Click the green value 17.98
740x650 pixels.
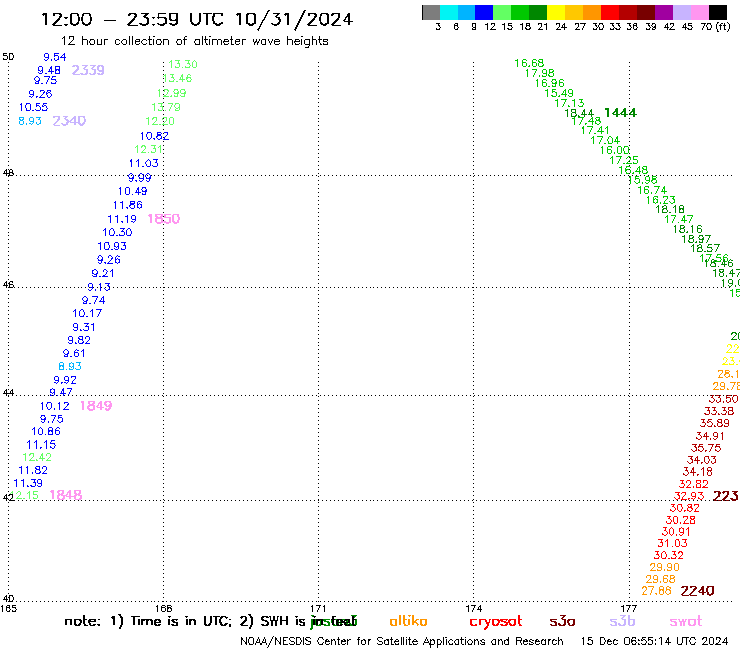coord(539,73)
